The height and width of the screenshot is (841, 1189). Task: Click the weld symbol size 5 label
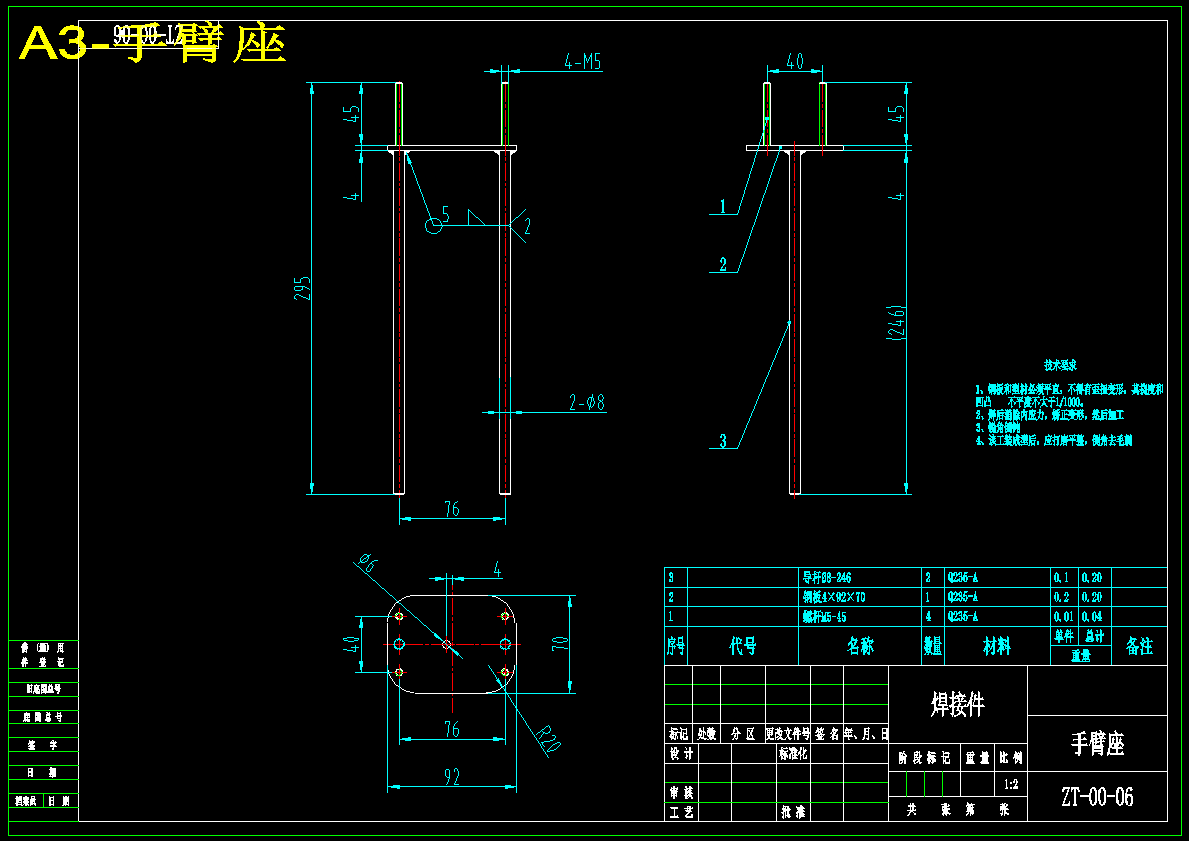[x=446, y=215]
